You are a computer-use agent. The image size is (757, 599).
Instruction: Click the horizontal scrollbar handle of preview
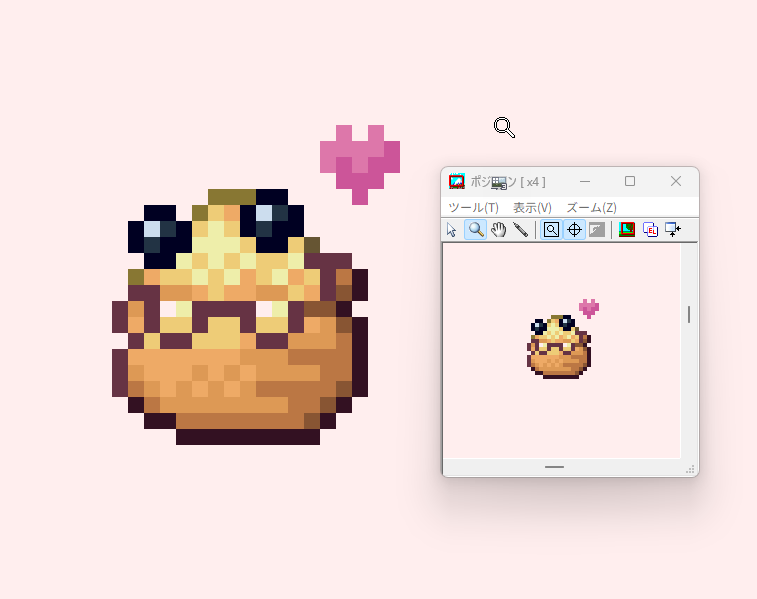[554, 467]
